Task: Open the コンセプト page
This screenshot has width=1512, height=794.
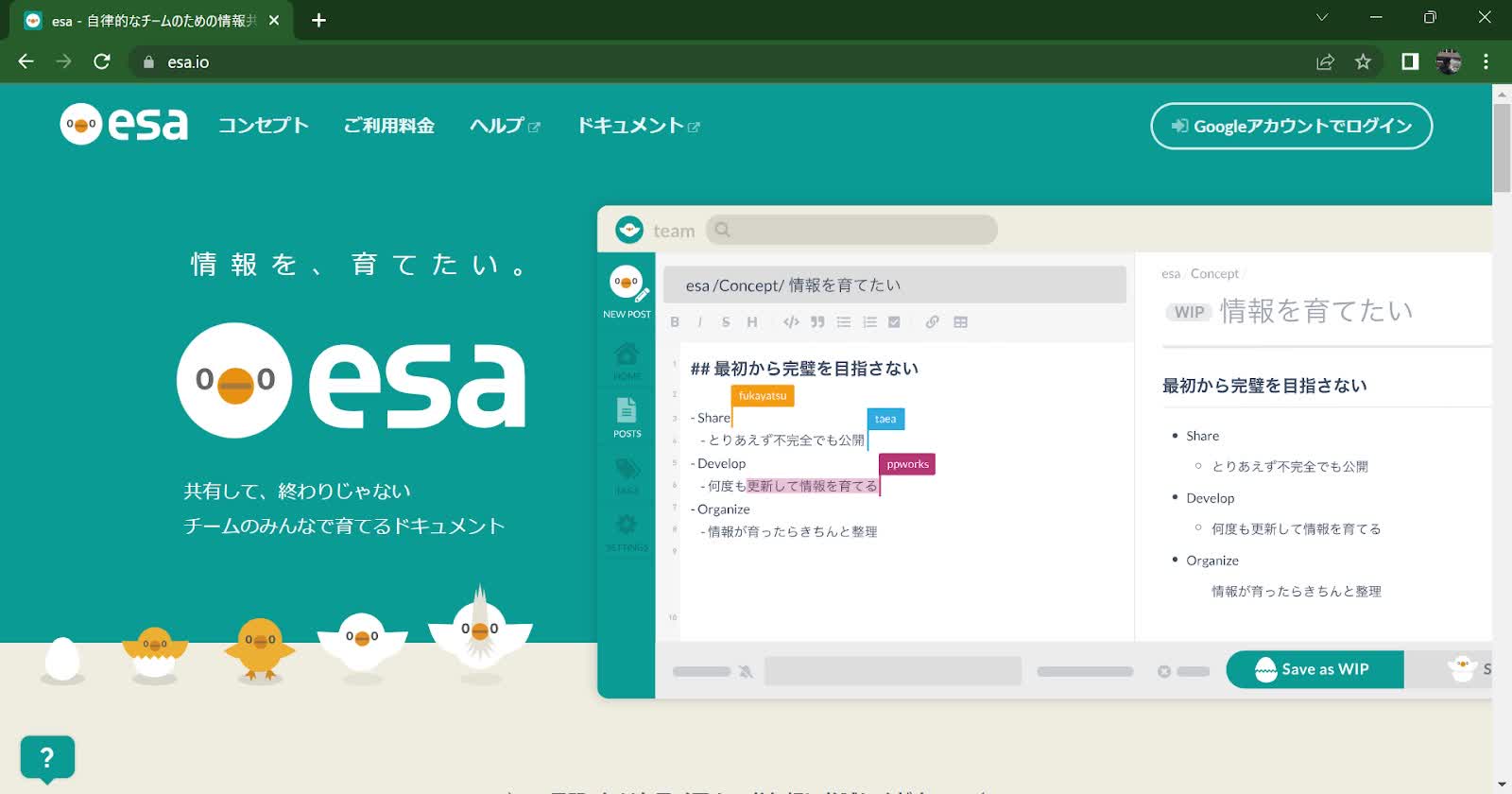Action: pos(264,126)
